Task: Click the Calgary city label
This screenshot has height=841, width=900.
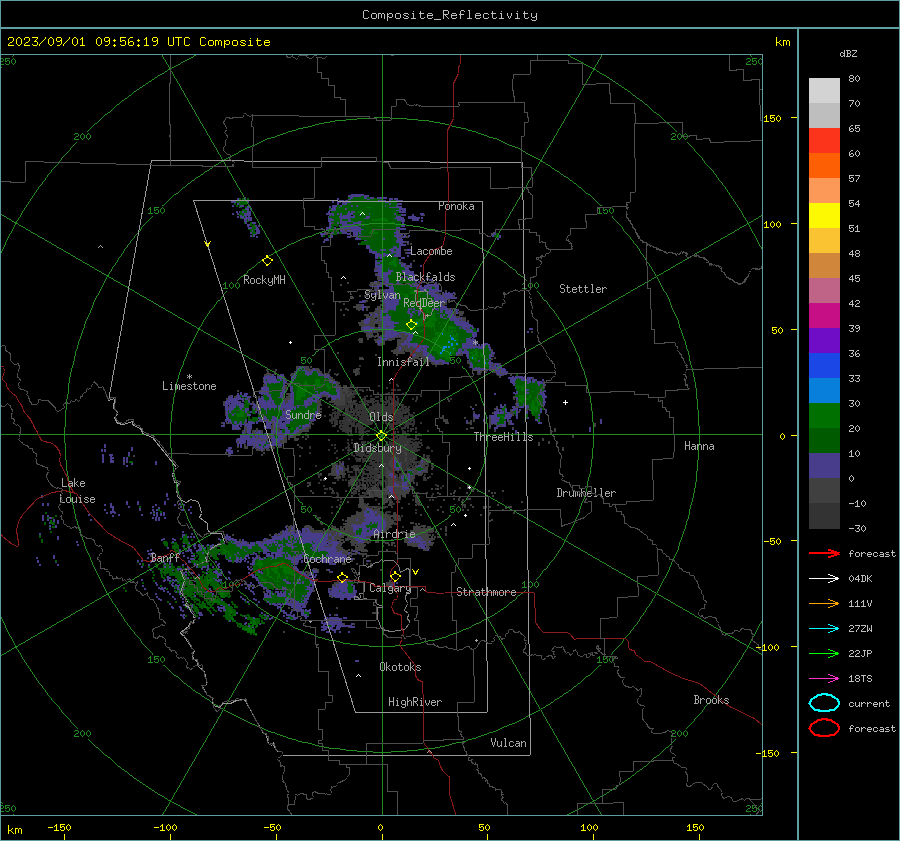Action: pos(390,588)
